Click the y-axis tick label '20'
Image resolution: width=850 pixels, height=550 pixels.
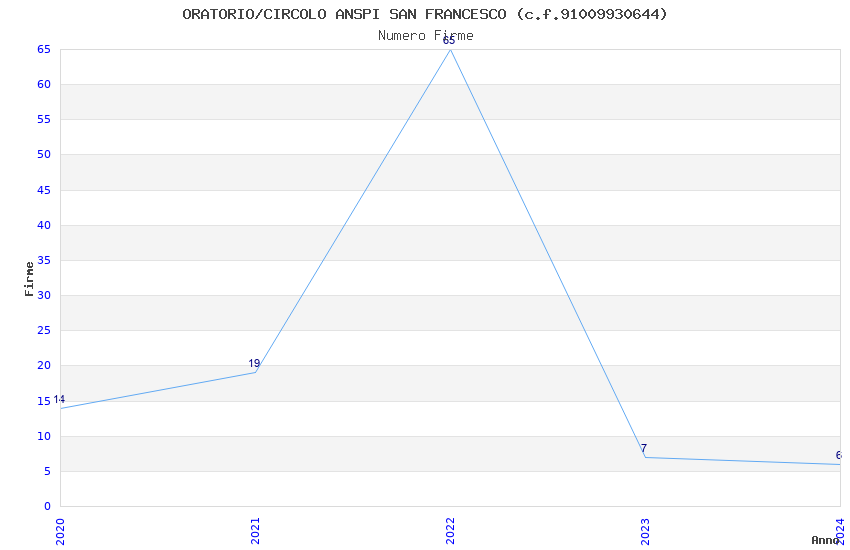[x=44, y=366]
